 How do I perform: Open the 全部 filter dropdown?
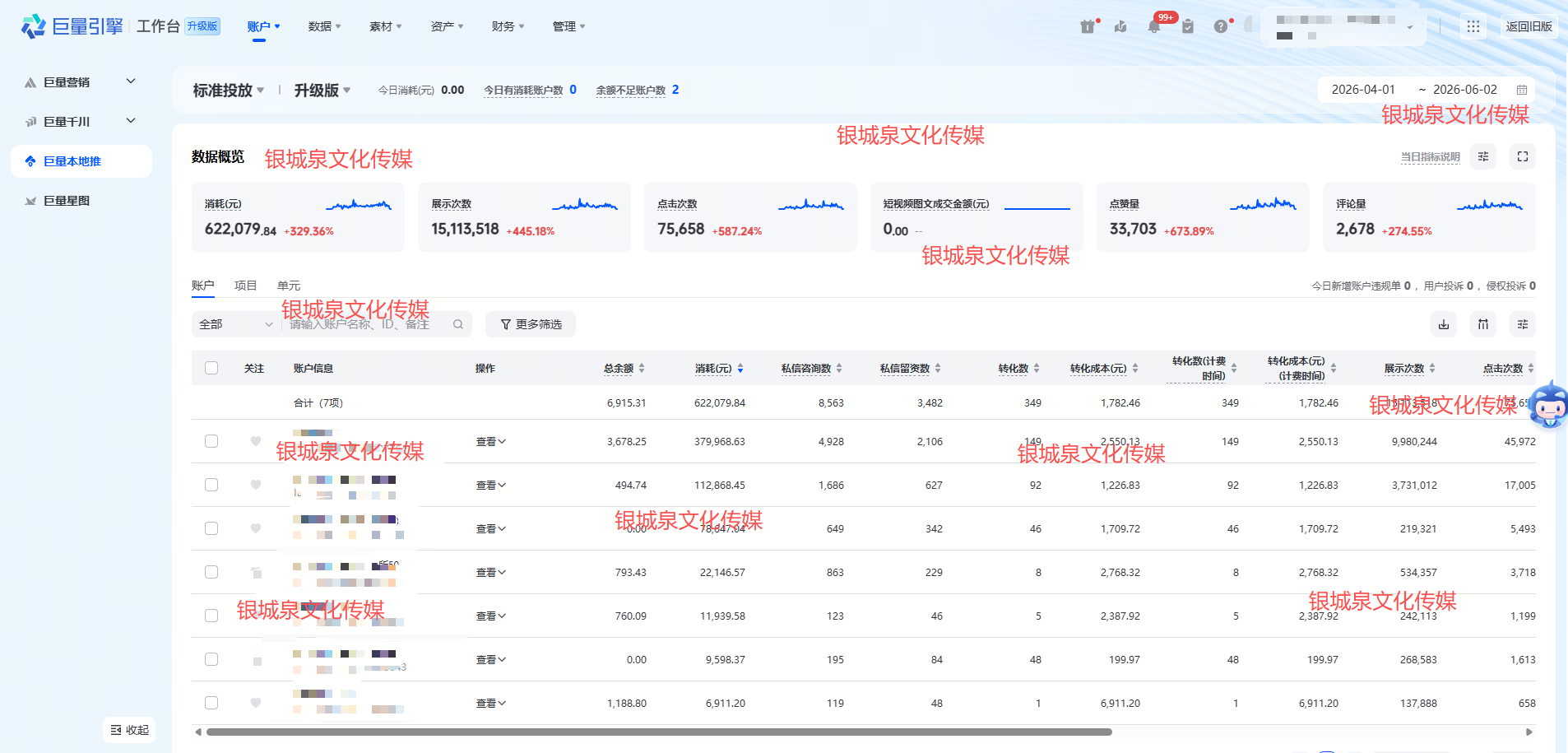(236, 324)
